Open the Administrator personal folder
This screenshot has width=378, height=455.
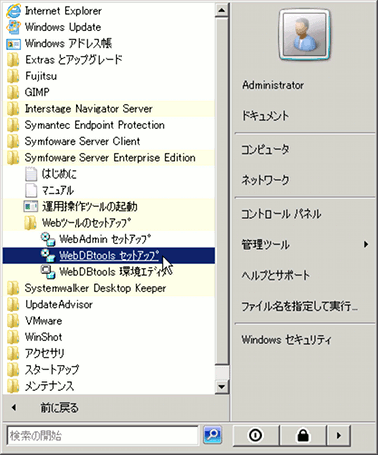[273, 85]
